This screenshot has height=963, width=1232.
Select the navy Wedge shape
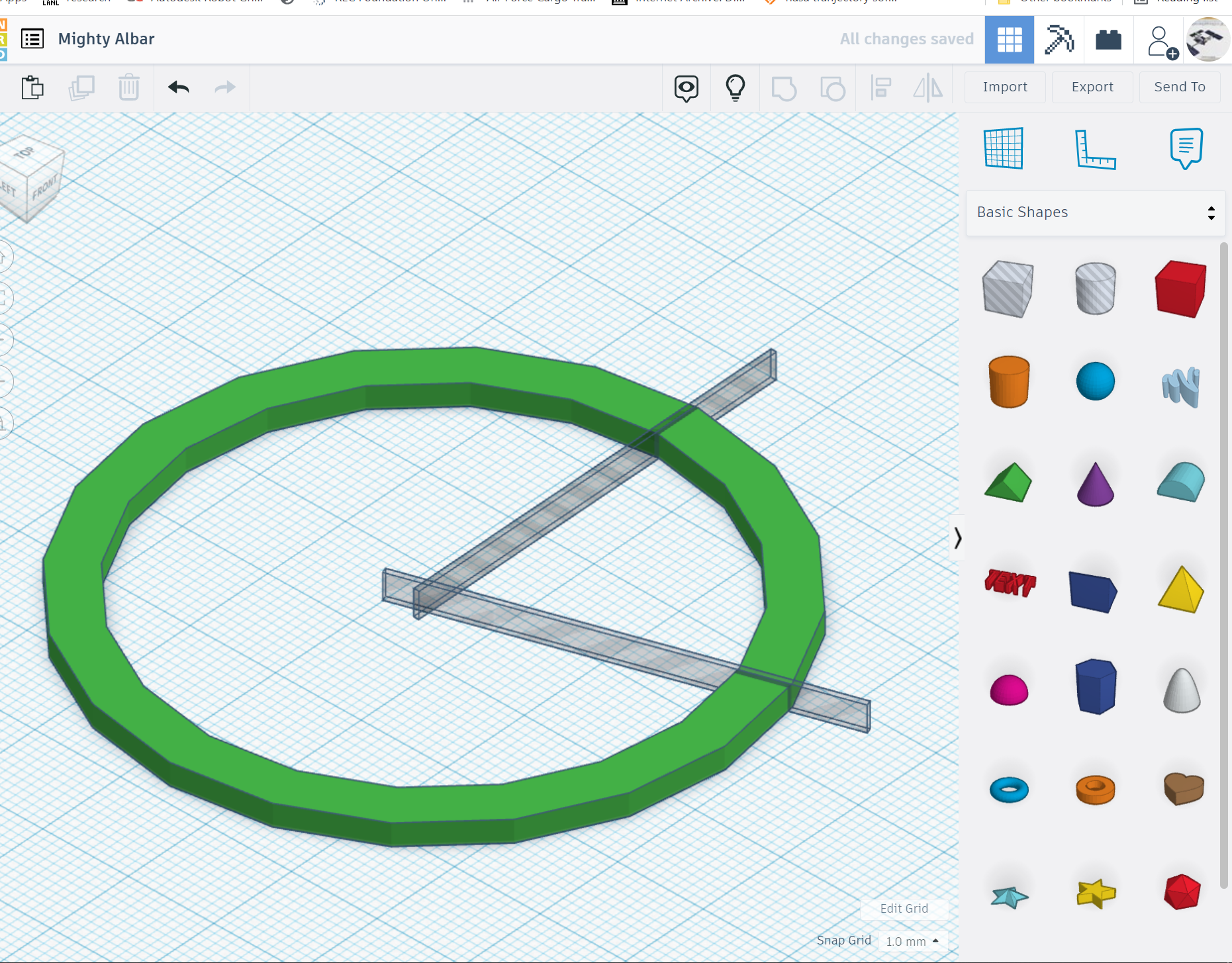click(1093, 592)
